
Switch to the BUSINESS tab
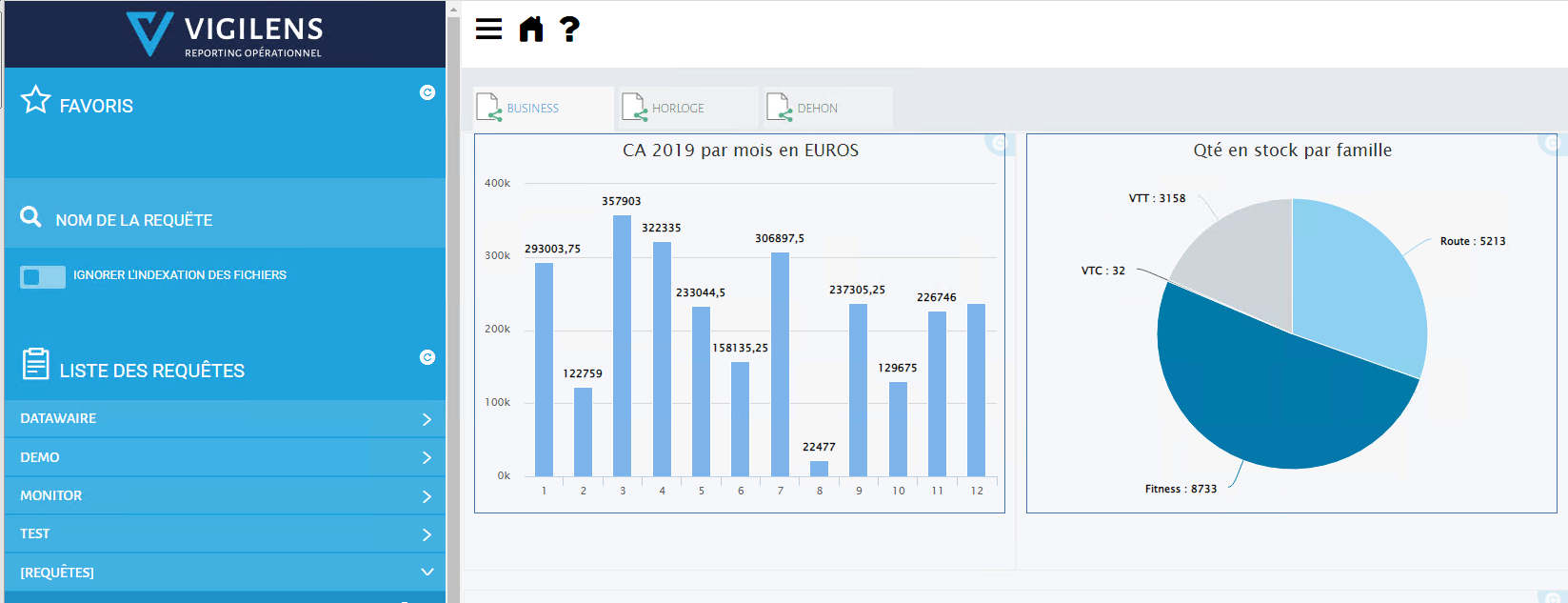click(531, 109)
